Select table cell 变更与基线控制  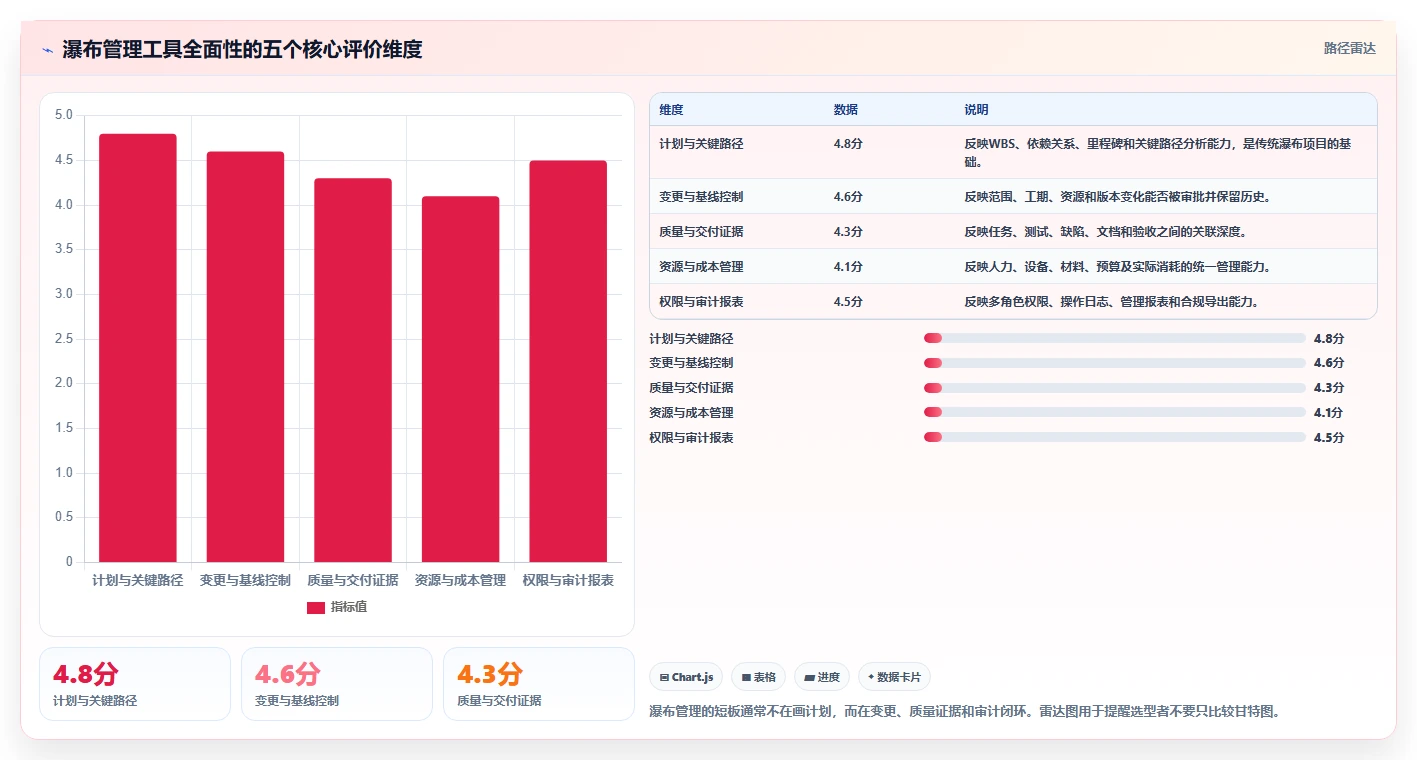coord(701,197)
